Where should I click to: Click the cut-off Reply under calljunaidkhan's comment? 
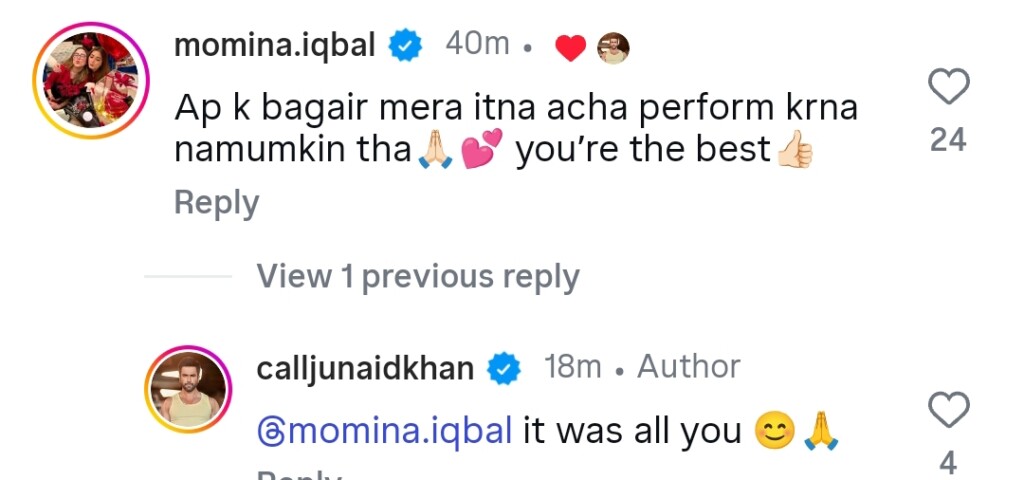click(300, 474)
